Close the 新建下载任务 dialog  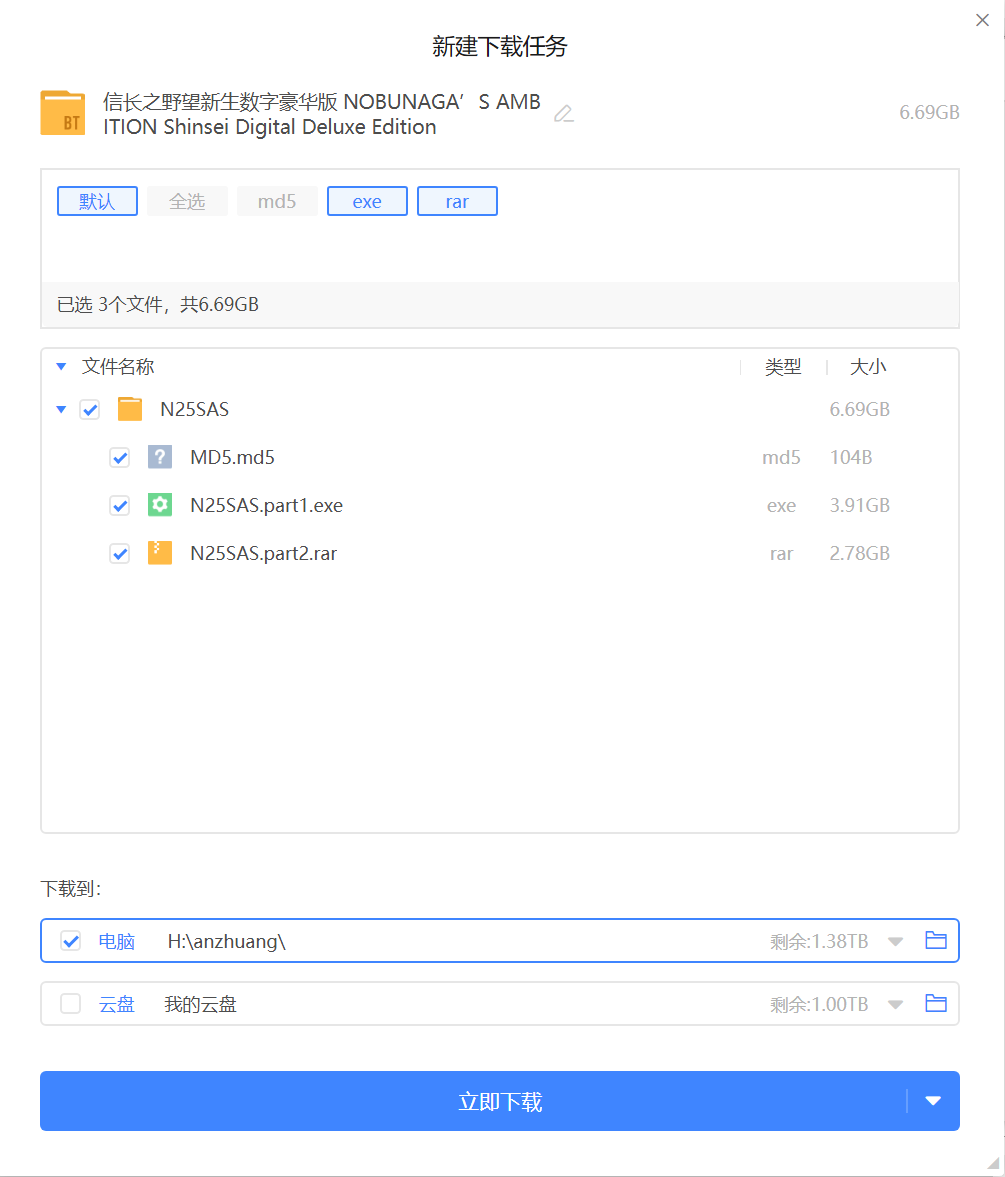click(982, 20)
